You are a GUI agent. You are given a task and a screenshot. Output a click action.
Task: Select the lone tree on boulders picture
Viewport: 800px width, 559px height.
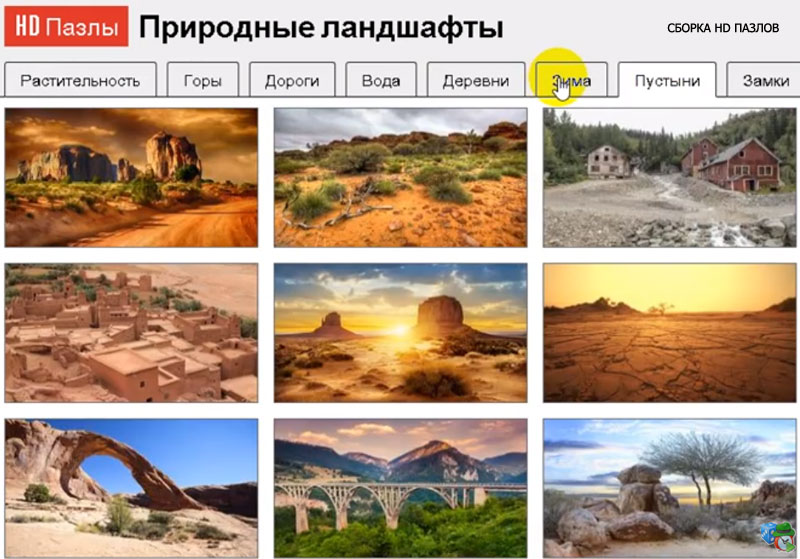669,488
